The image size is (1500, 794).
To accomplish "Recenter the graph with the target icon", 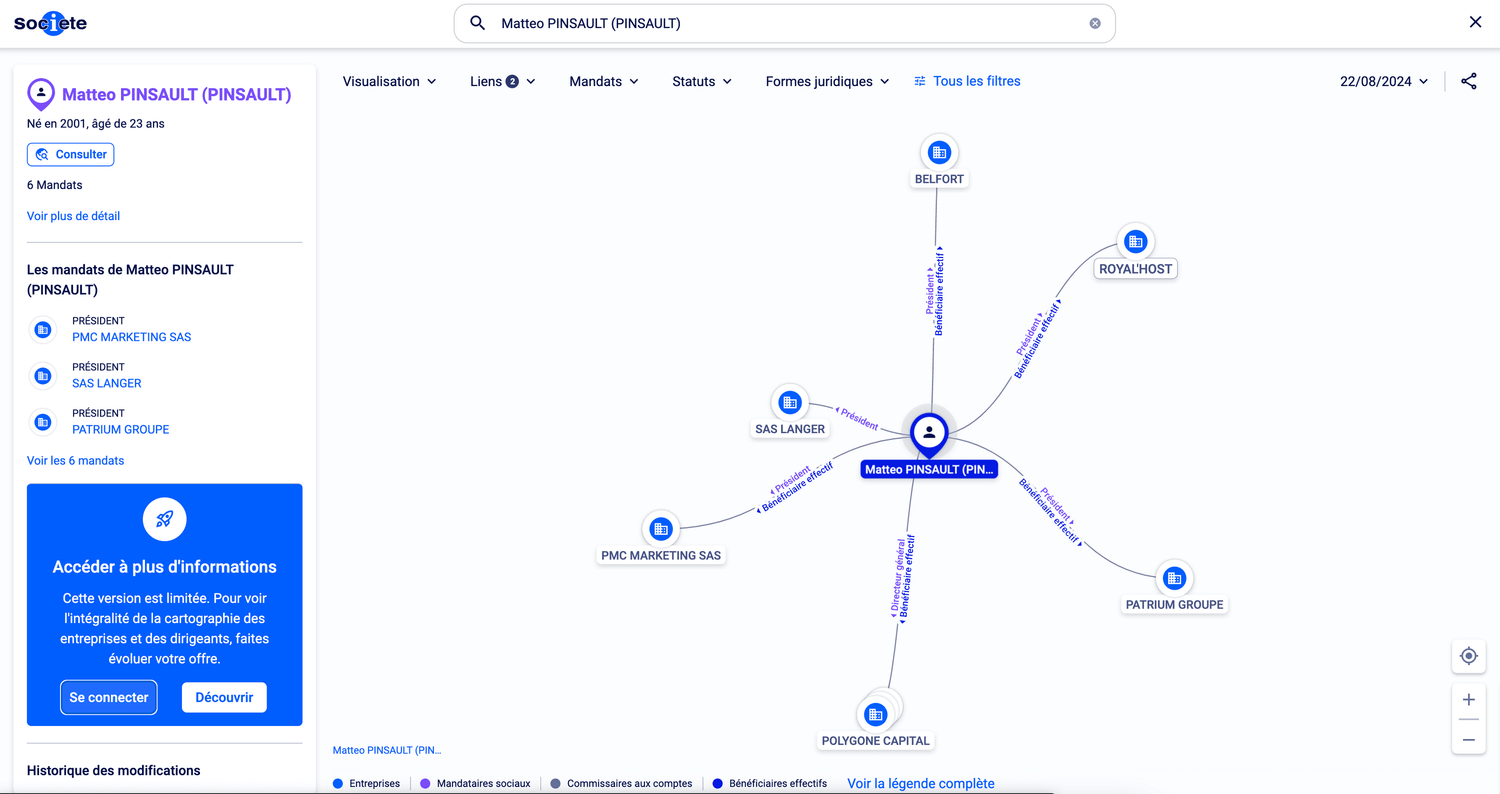I will 1468,656.
